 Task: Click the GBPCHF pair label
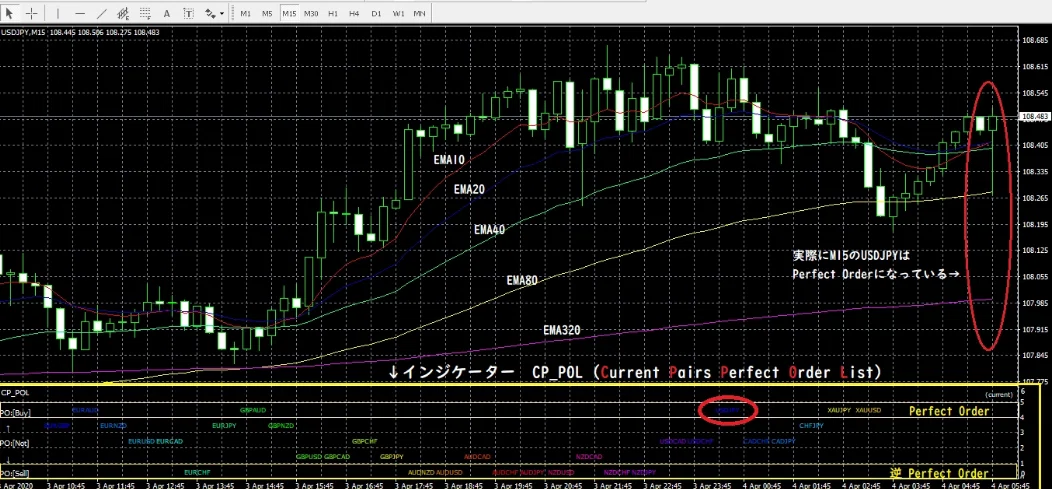pyautogui.click(x=364, y=441)
